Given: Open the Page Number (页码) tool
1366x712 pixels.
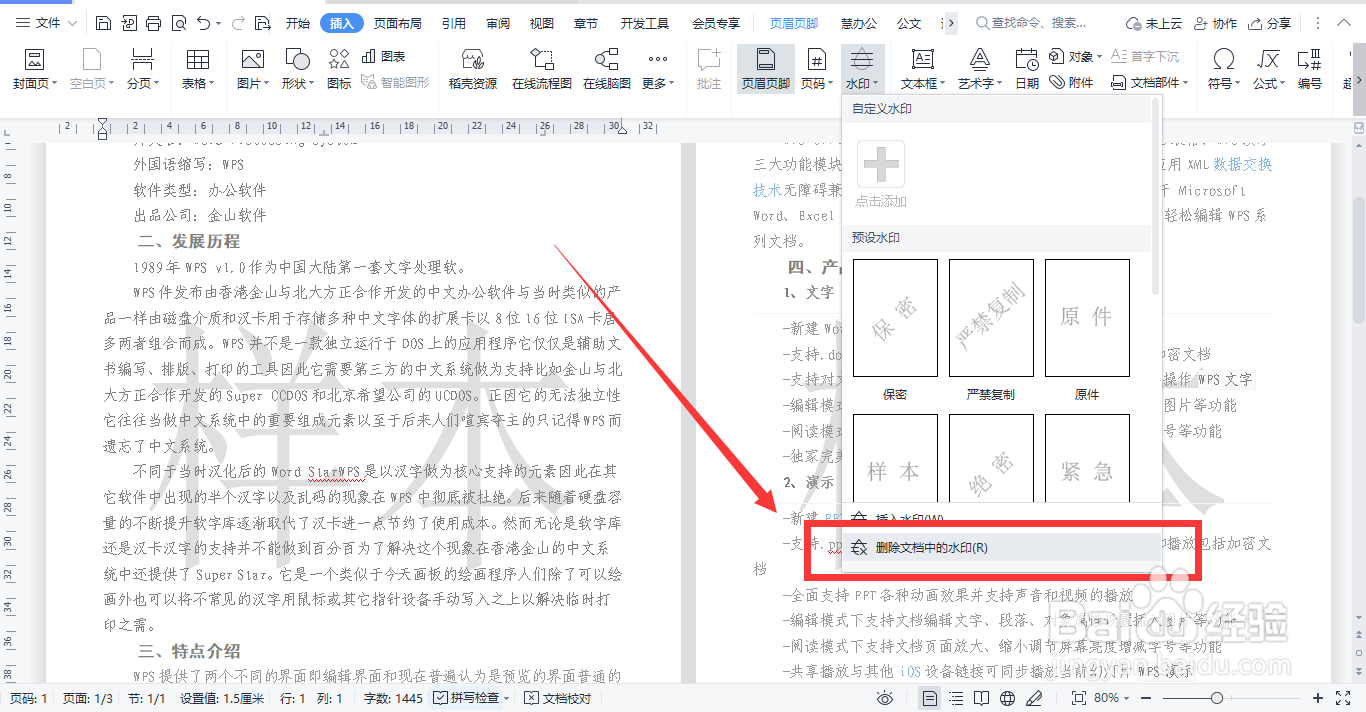Looking at the screenshot, I should click(x=817, y=70).
